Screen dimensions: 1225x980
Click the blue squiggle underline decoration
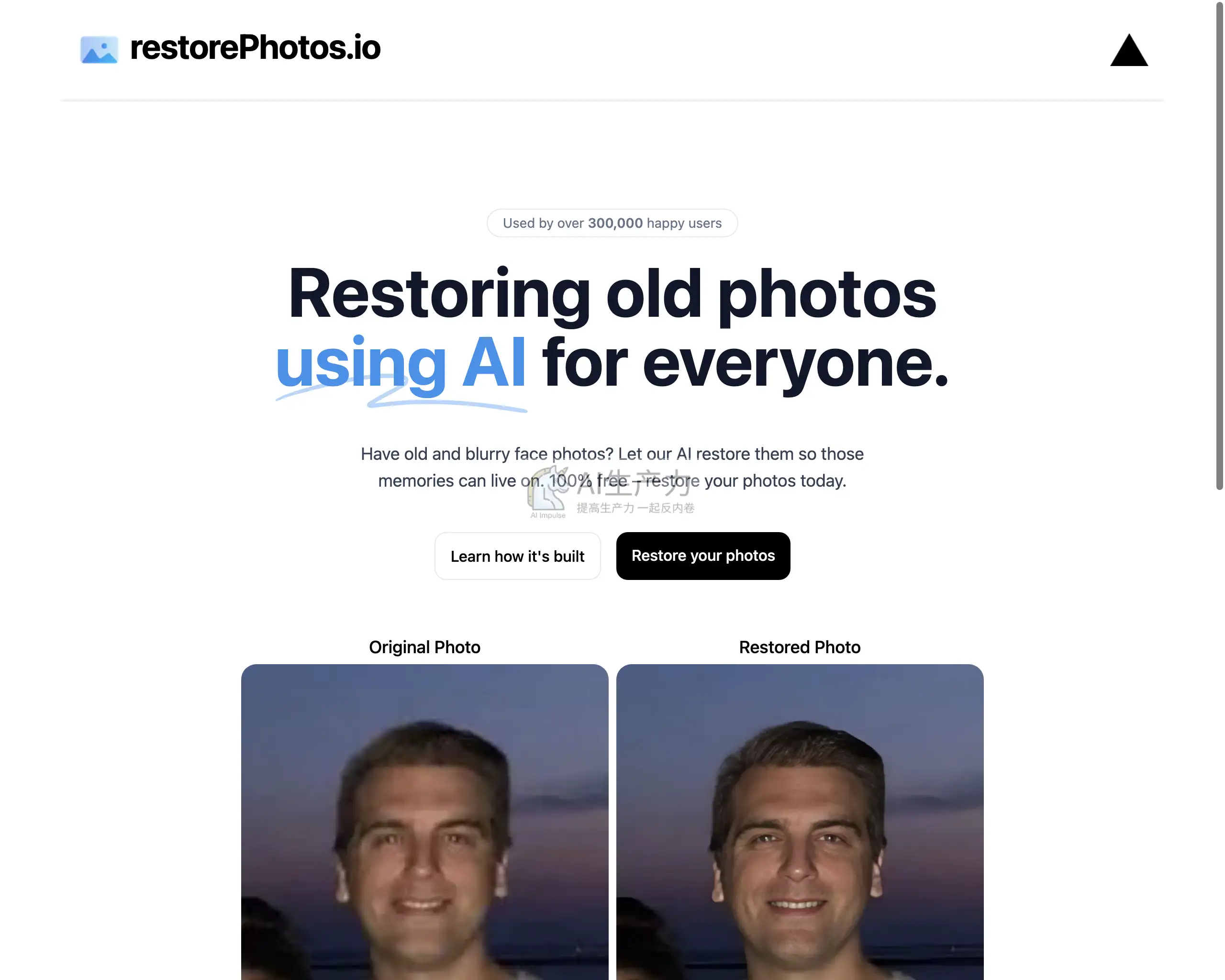tap(401, 398)
